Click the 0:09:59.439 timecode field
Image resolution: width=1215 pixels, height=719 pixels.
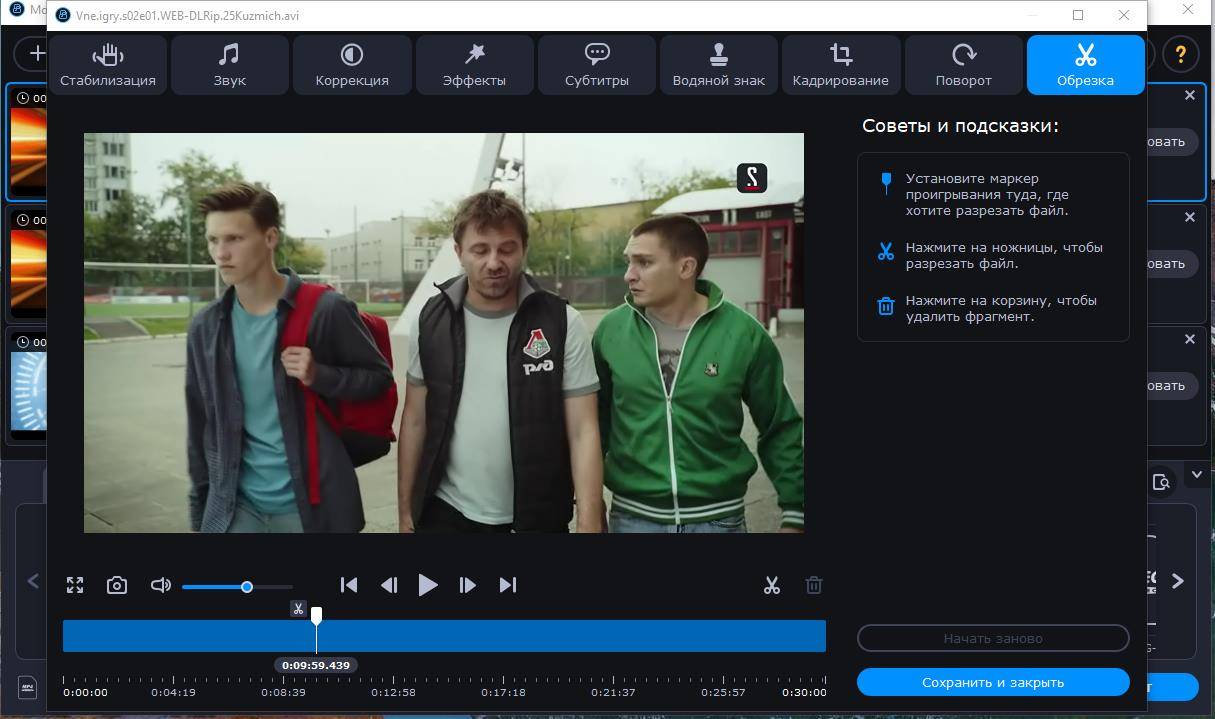(x=316, y=665)
